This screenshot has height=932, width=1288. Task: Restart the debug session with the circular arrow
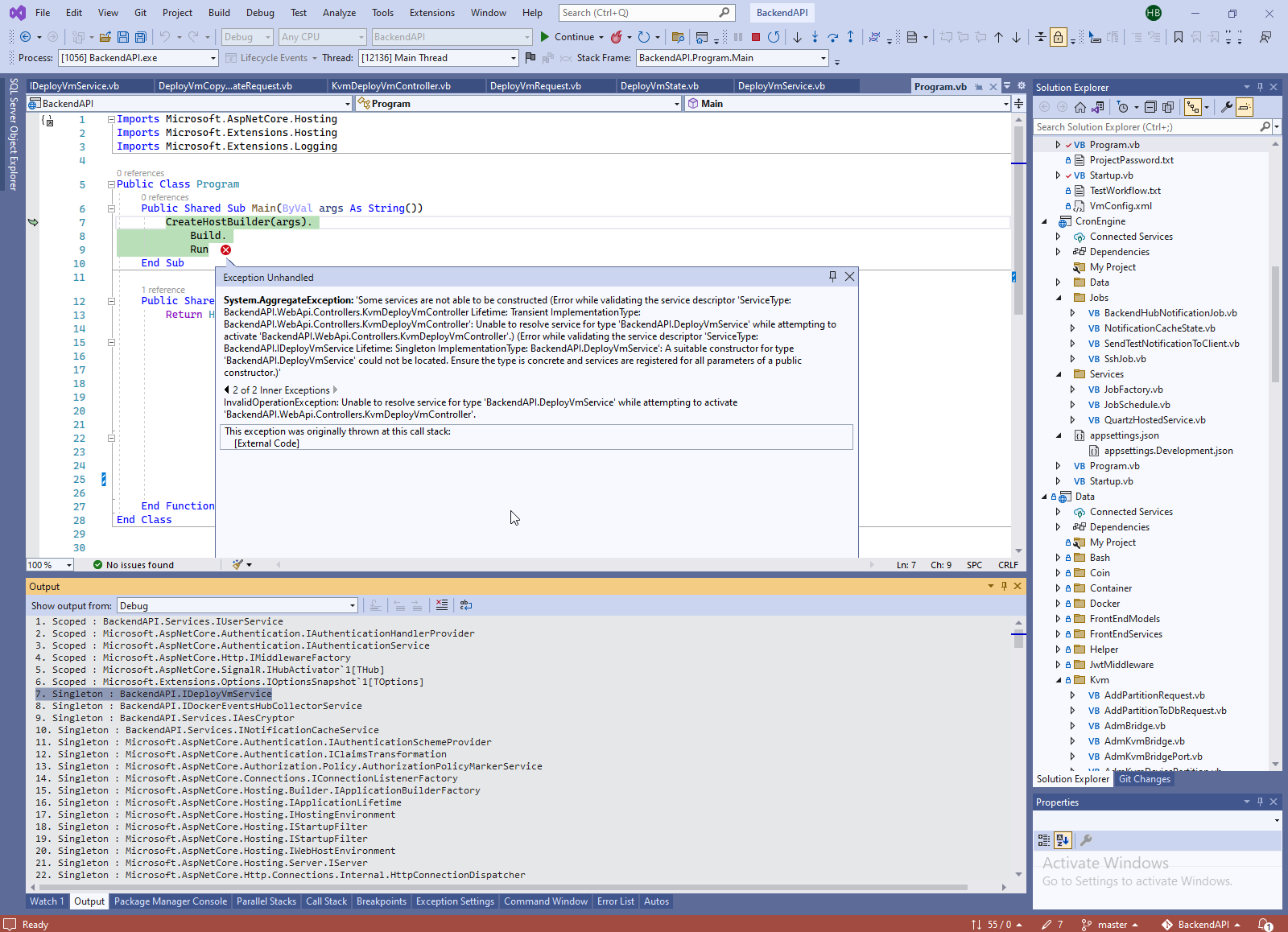click(774, 37)
